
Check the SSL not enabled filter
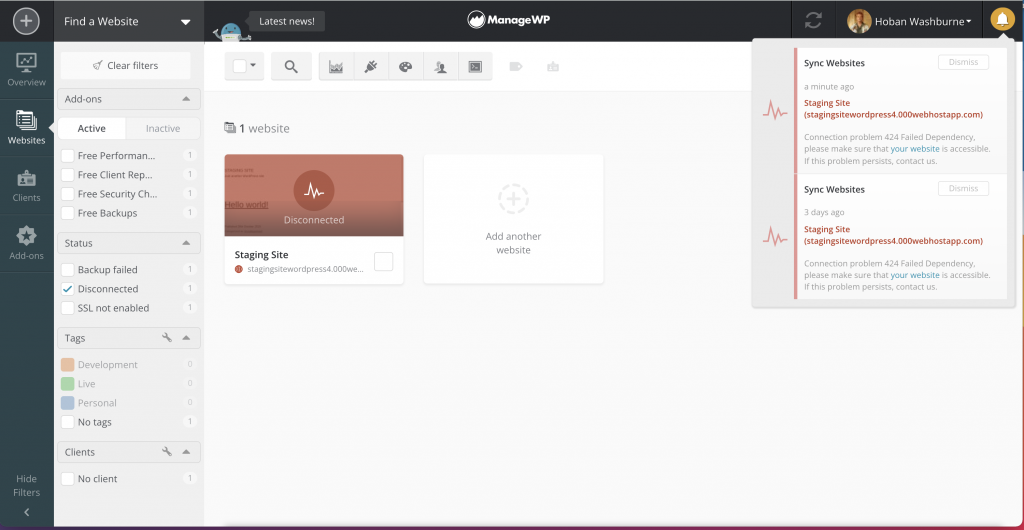67,308
